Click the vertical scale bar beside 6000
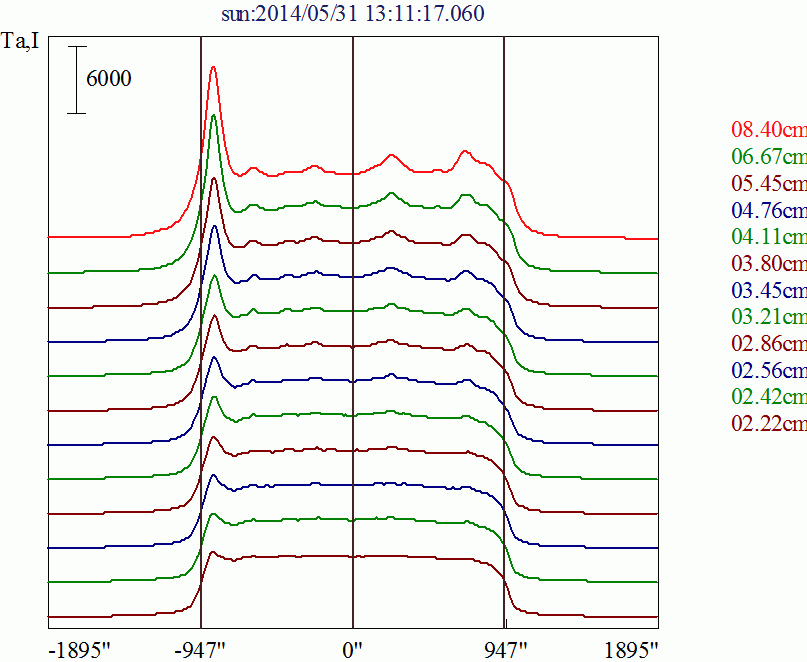The image size is (807, 662). click(77, 80)
